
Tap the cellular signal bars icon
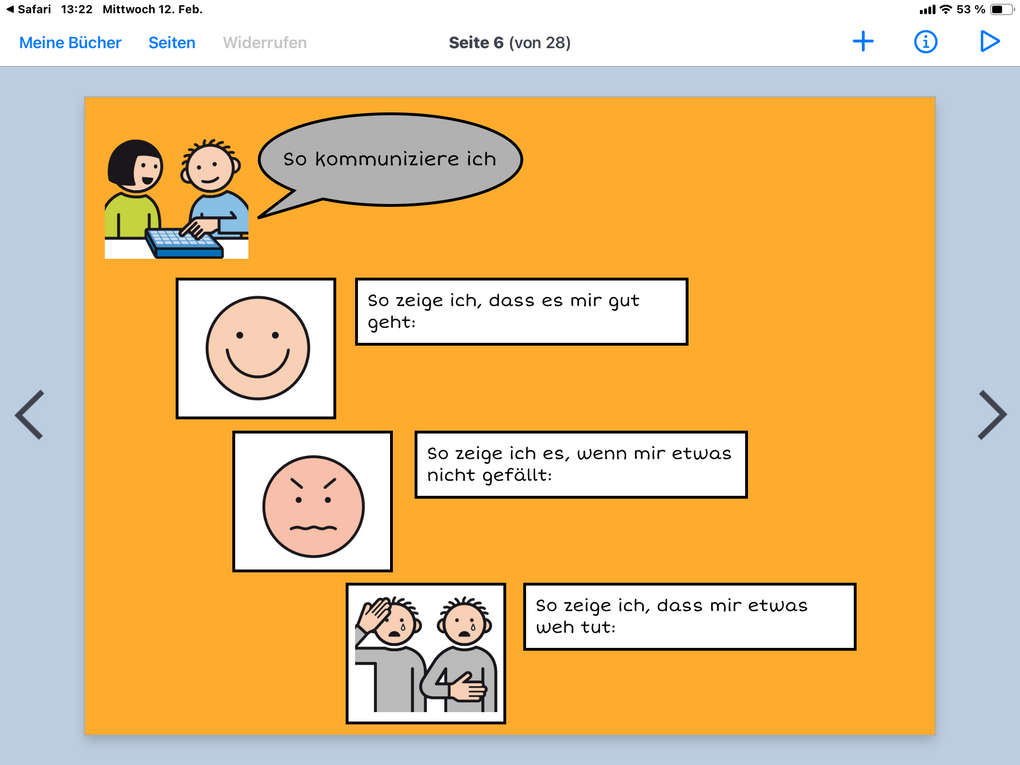point(928,9)
